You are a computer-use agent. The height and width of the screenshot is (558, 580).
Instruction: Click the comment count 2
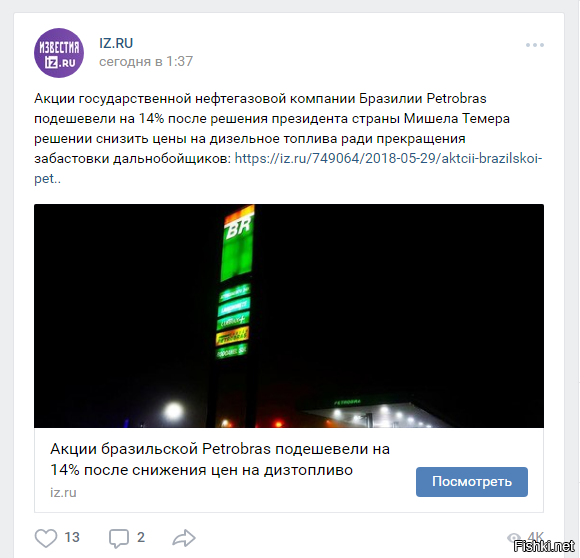tap(141, 537)
